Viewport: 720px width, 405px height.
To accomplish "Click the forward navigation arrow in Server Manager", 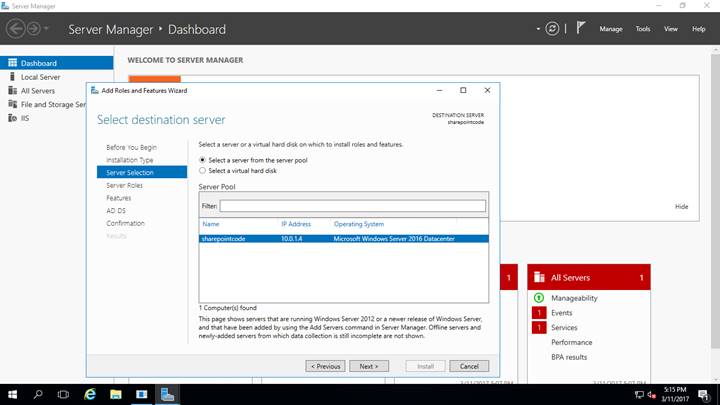I will coord(34,29).
